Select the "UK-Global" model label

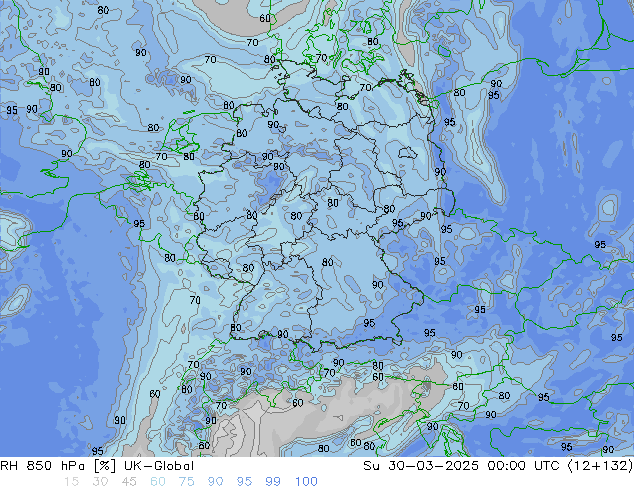pyautogui.click(x=159, y=466)
